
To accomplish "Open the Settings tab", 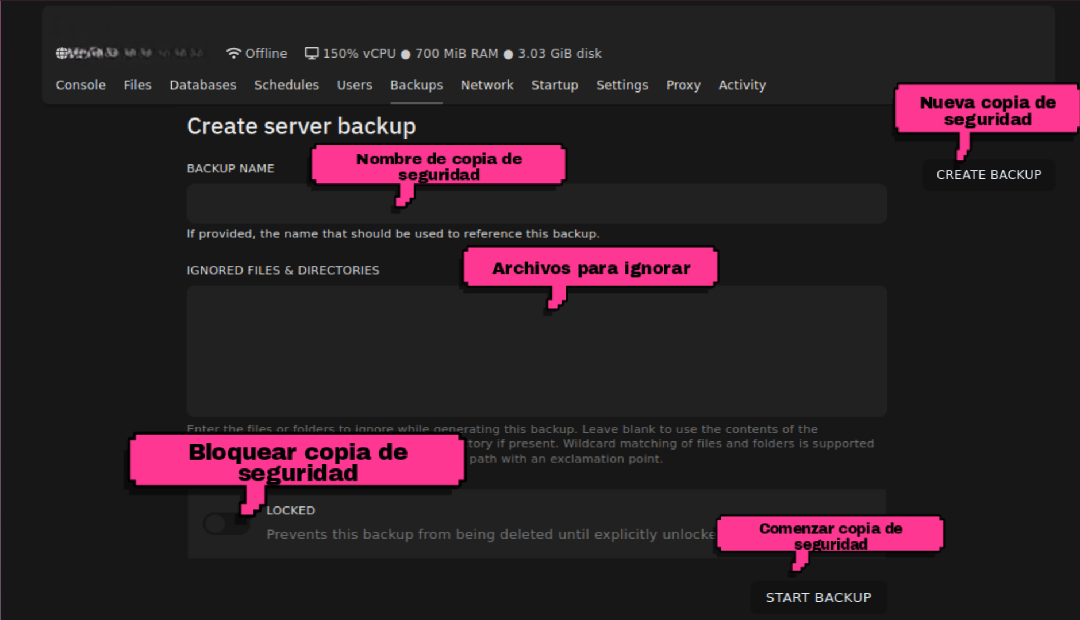I will 622,85.
